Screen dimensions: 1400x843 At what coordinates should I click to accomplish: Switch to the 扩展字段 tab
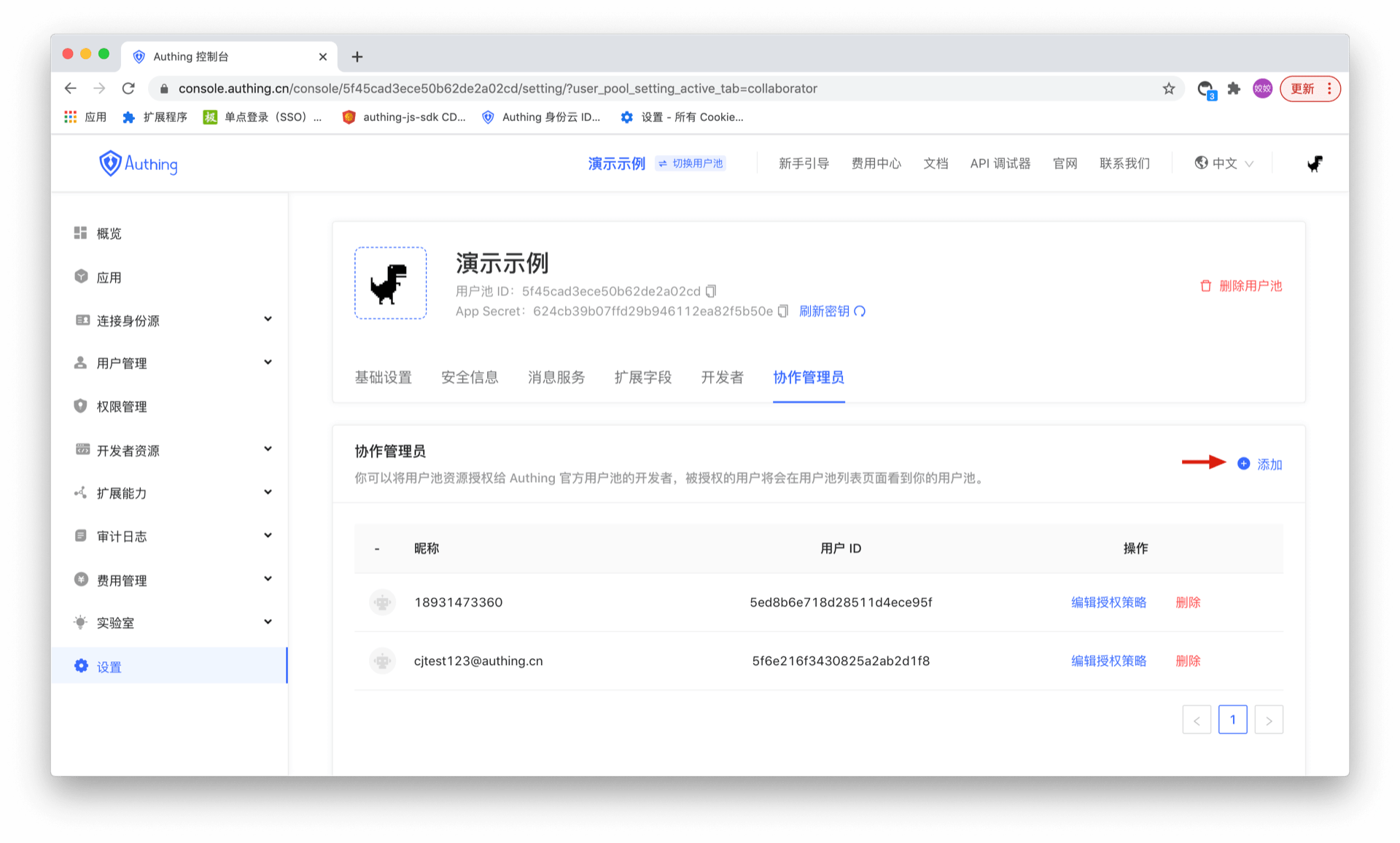[642, 377]
